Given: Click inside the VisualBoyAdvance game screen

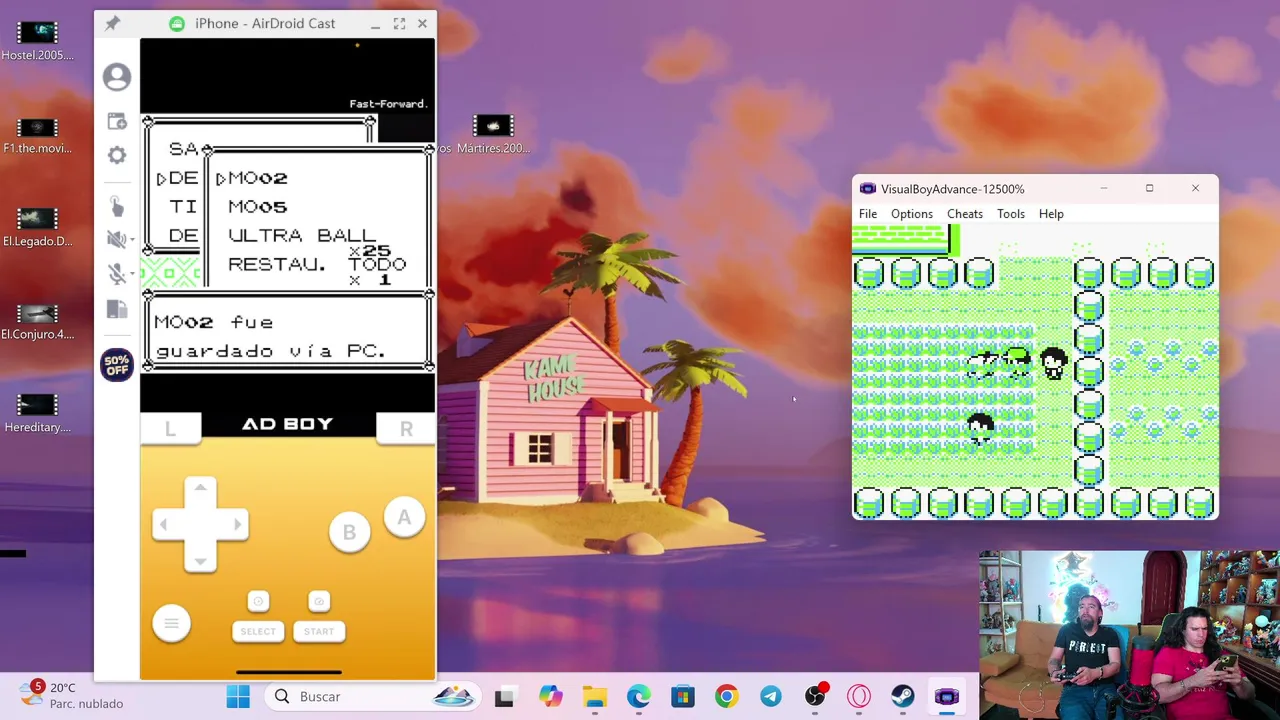Looking at the screenshot, I should click(1035, 372).
